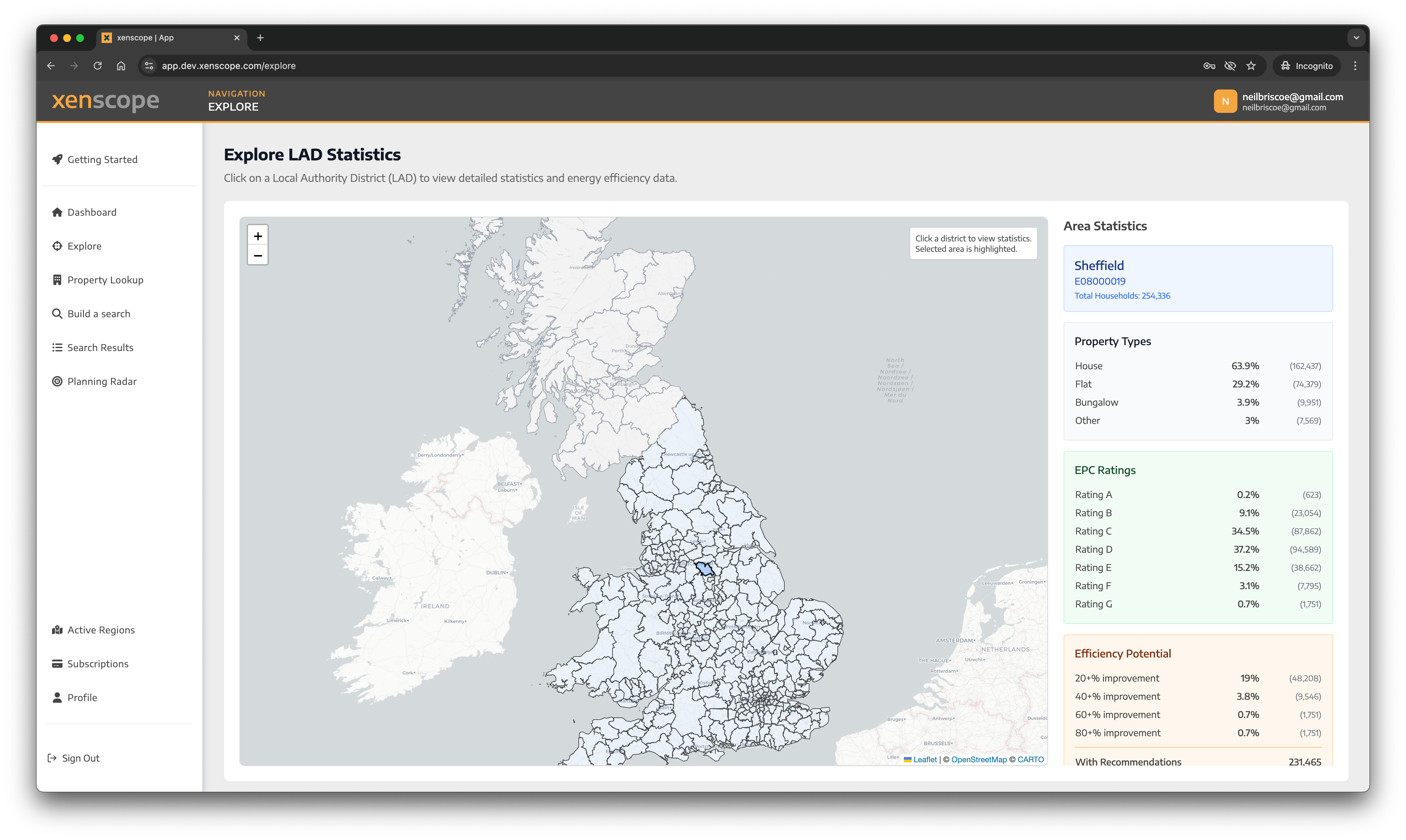
Task: Click the radar target icon for Planning Radar
Action: pos(57,381)
